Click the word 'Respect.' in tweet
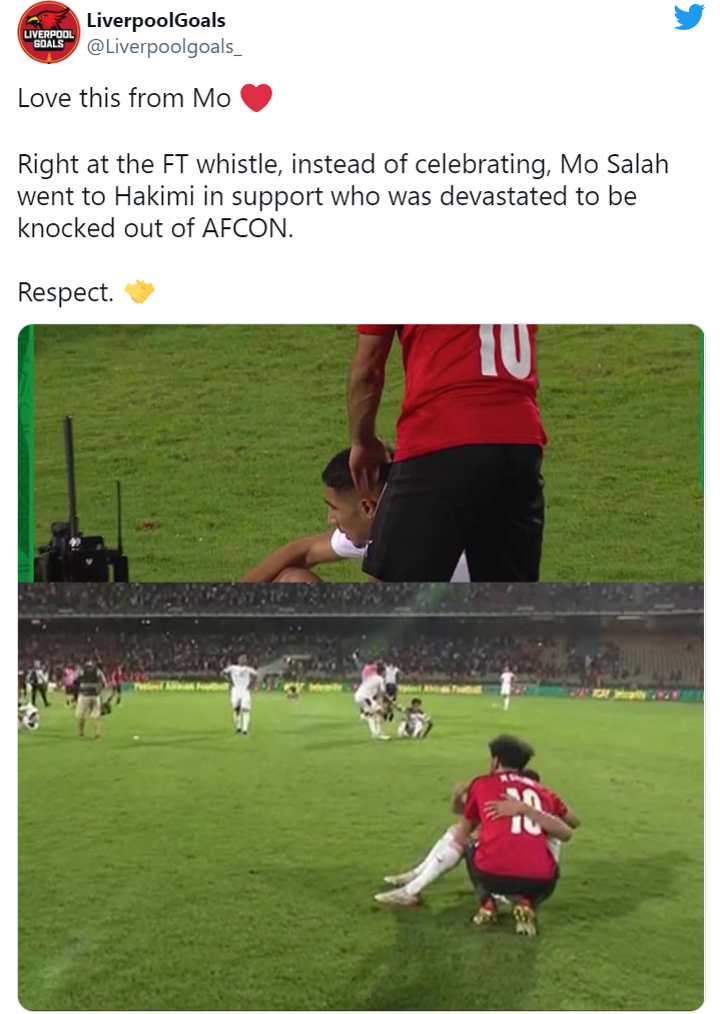 (65, 292)
